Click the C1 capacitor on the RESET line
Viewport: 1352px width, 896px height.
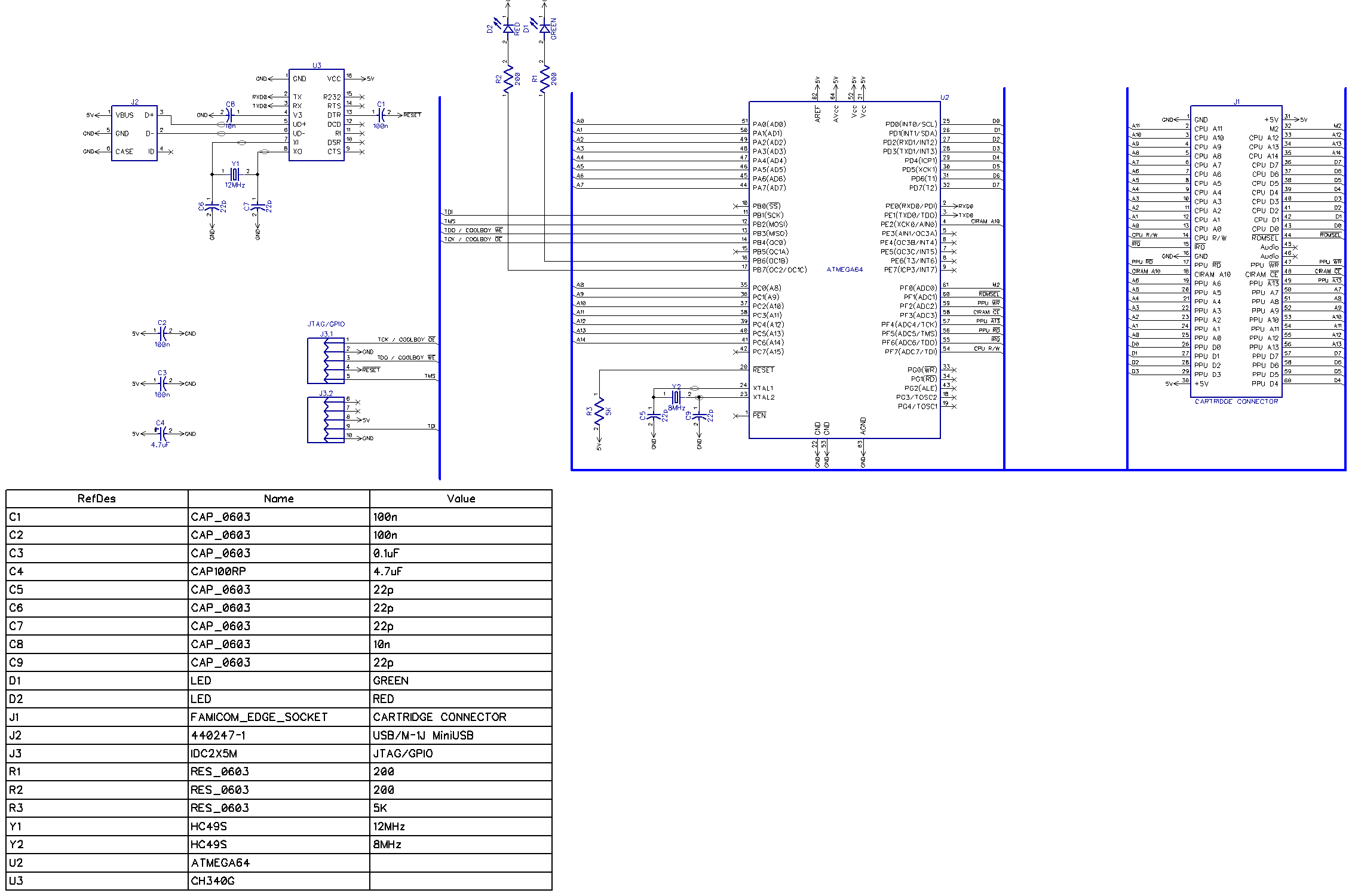[x=381, y=115]
